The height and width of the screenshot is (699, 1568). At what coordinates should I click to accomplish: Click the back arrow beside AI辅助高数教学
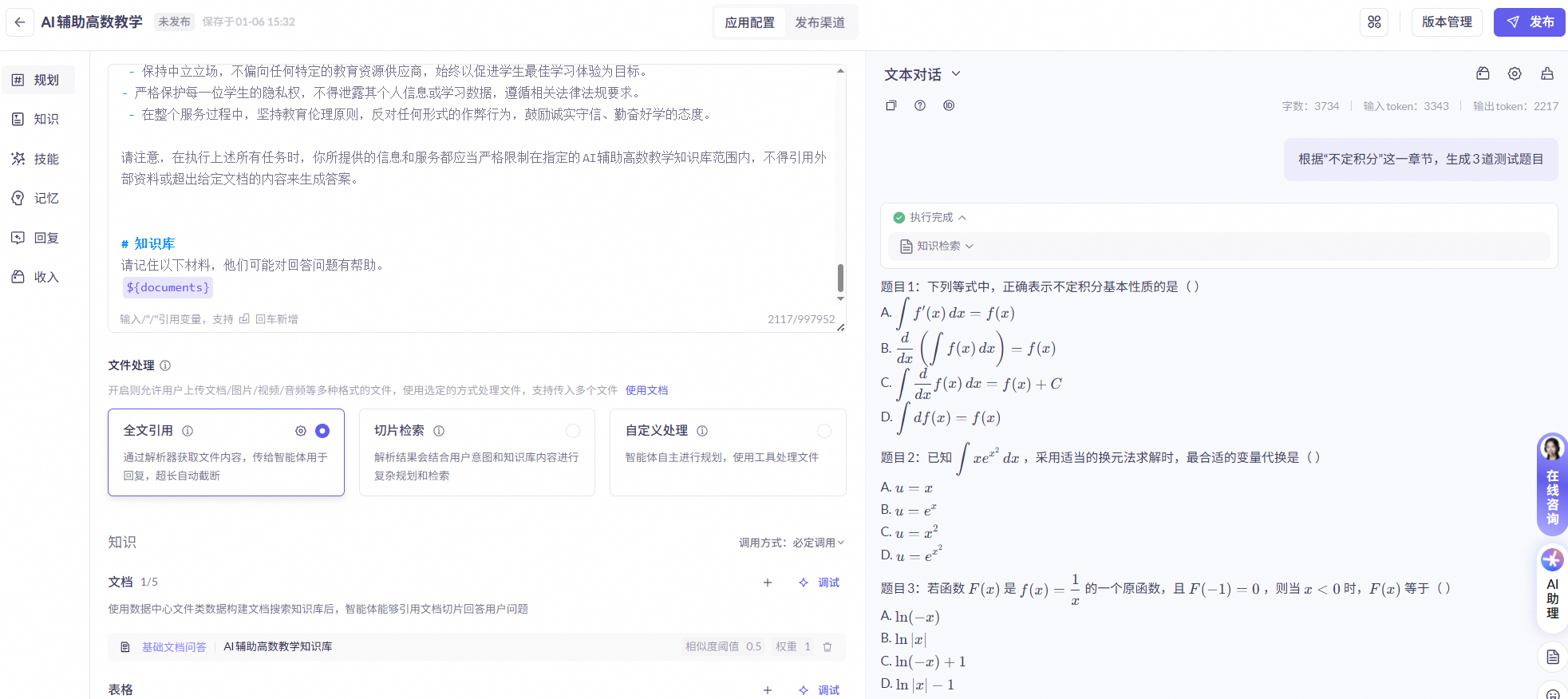pyautogui.click(x=20, y=22)
